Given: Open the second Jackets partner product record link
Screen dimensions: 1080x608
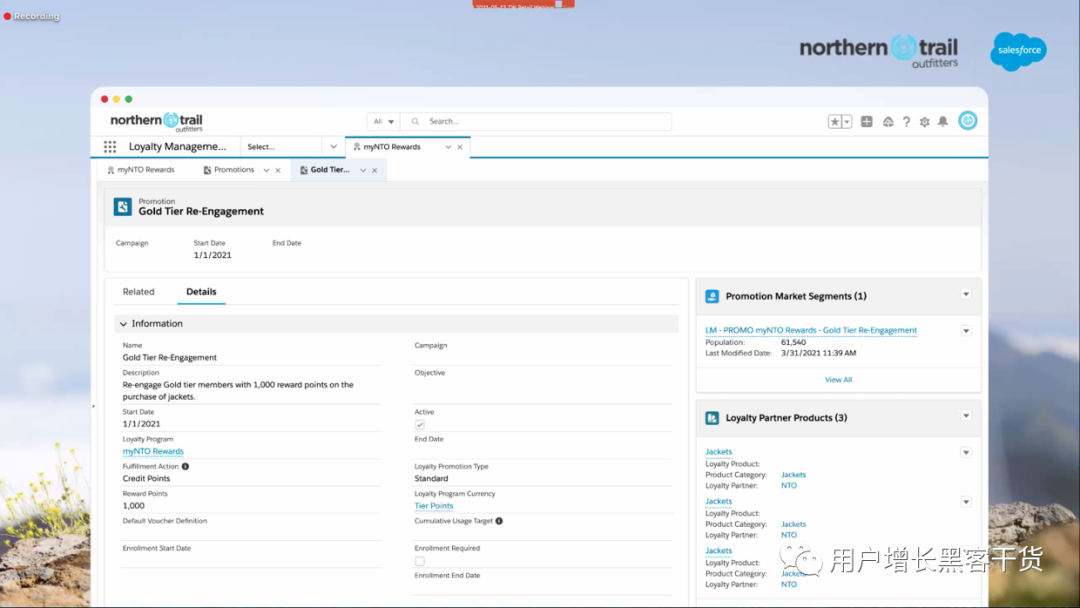Looking at the screenshot, I should (x=718, y=501).
